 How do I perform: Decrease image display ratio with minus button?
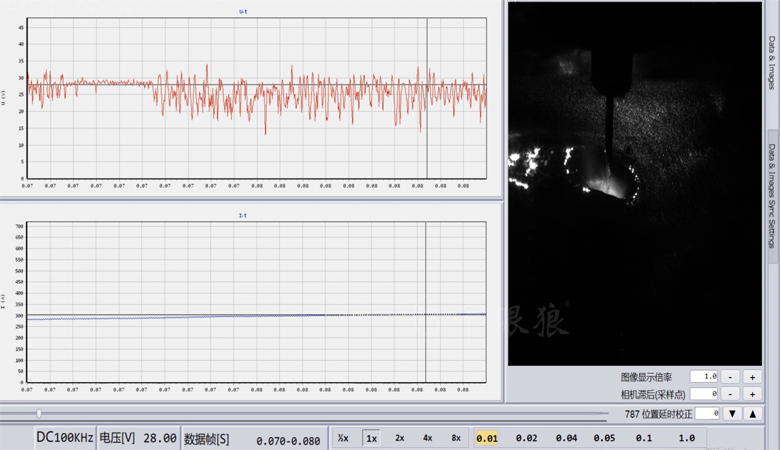click(730, 377)
